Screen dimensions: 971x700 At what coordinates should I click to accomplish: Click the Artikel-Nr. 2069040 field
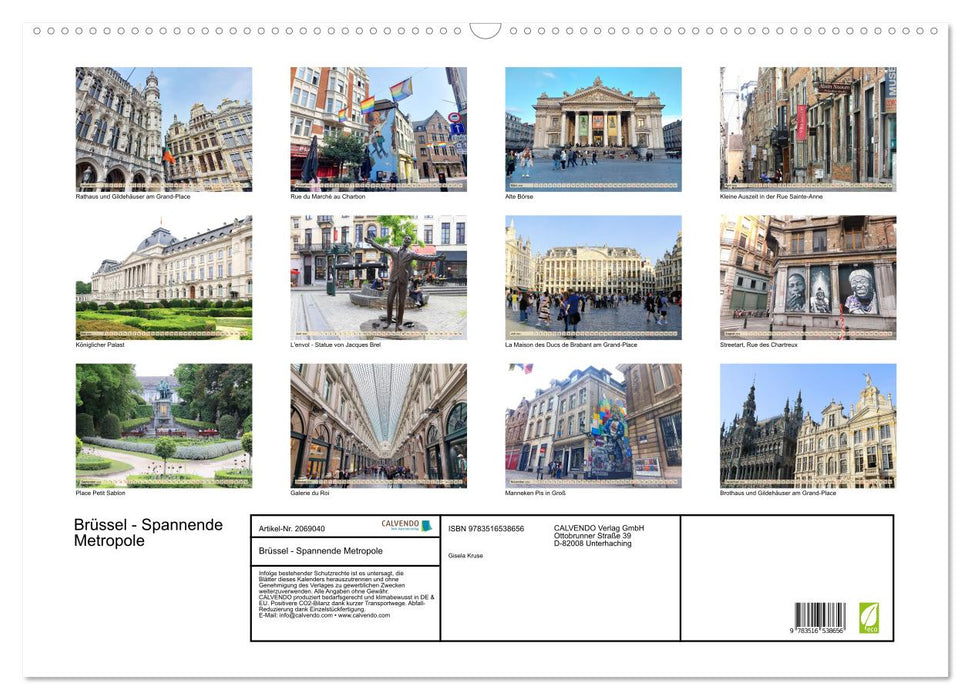[292, 528]
